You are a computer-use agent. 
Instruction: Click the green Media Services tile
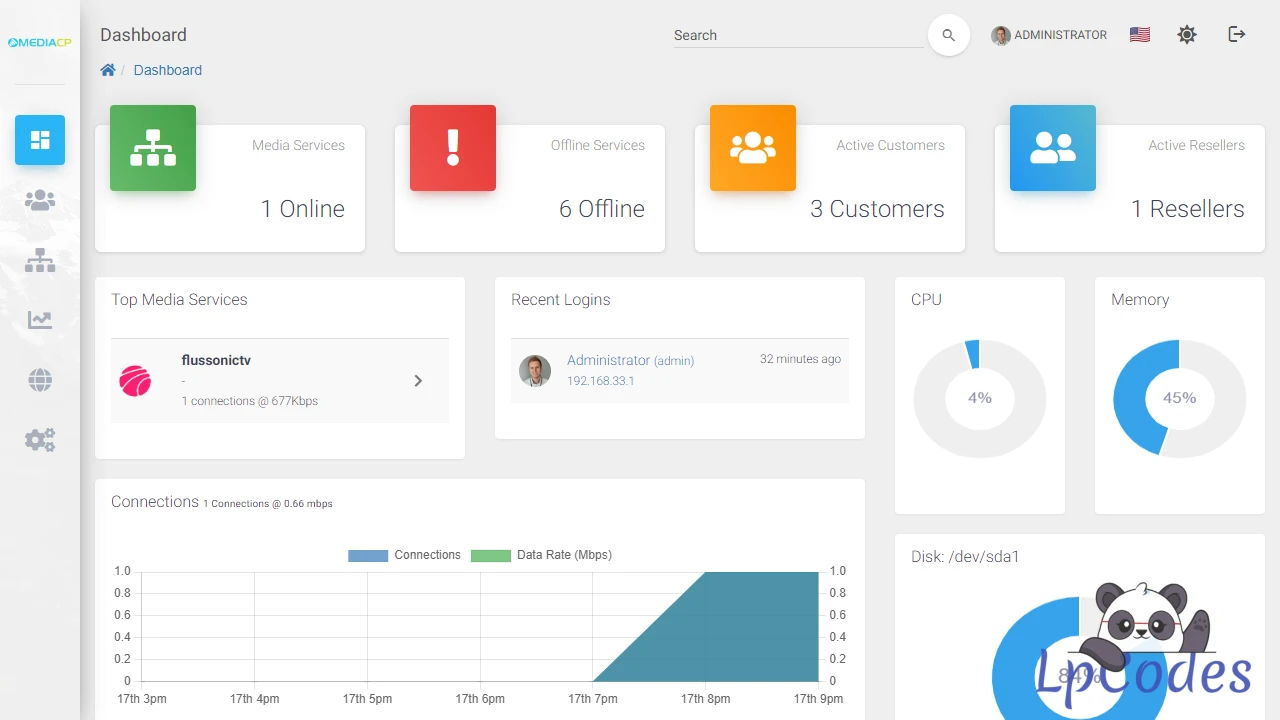click(153, 148)
